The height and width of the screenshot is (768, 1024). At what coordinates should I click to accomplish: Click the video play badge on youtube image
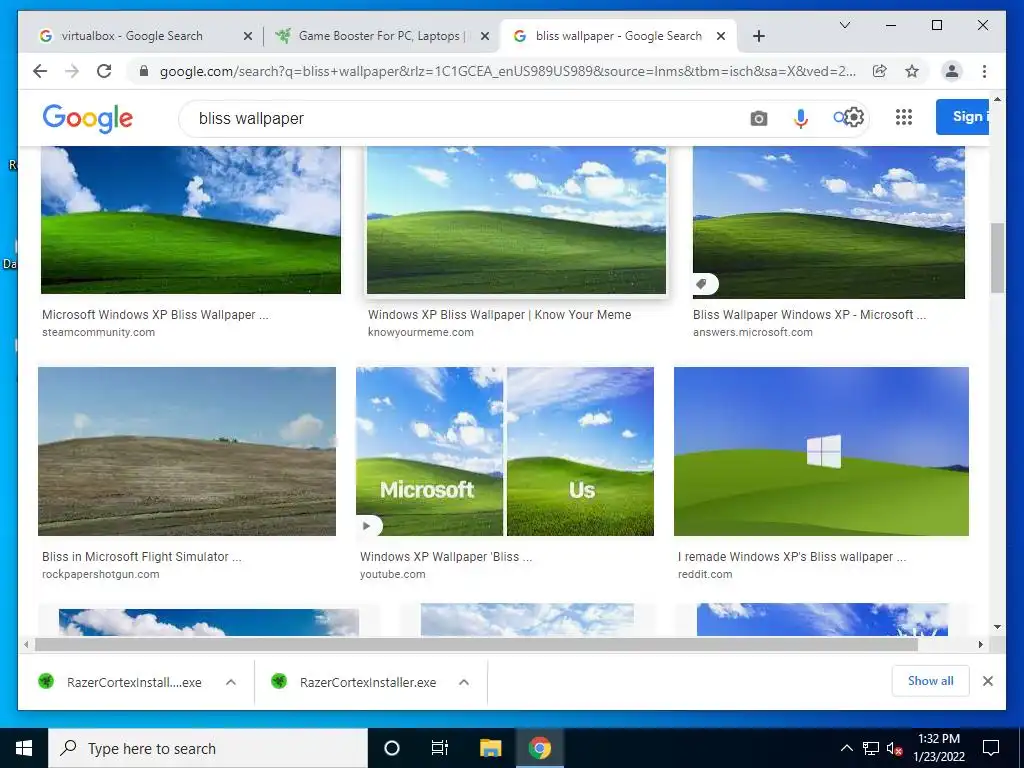367,526
